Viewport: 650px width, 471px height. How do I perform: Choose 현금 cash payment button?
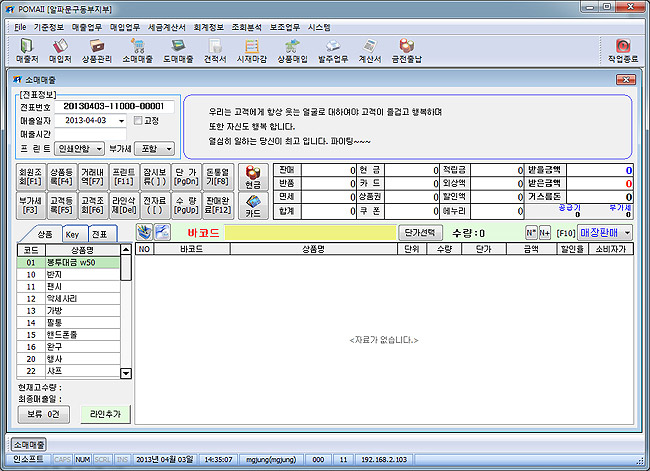pyautogui.click(x=253, y=177)
